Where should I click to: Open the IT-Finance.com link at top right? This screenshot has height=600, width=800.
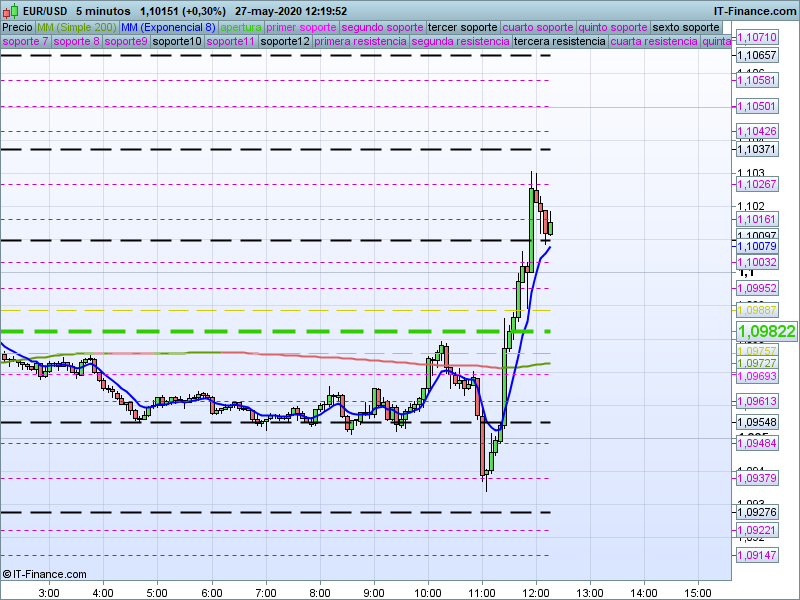tap(755, 11)
